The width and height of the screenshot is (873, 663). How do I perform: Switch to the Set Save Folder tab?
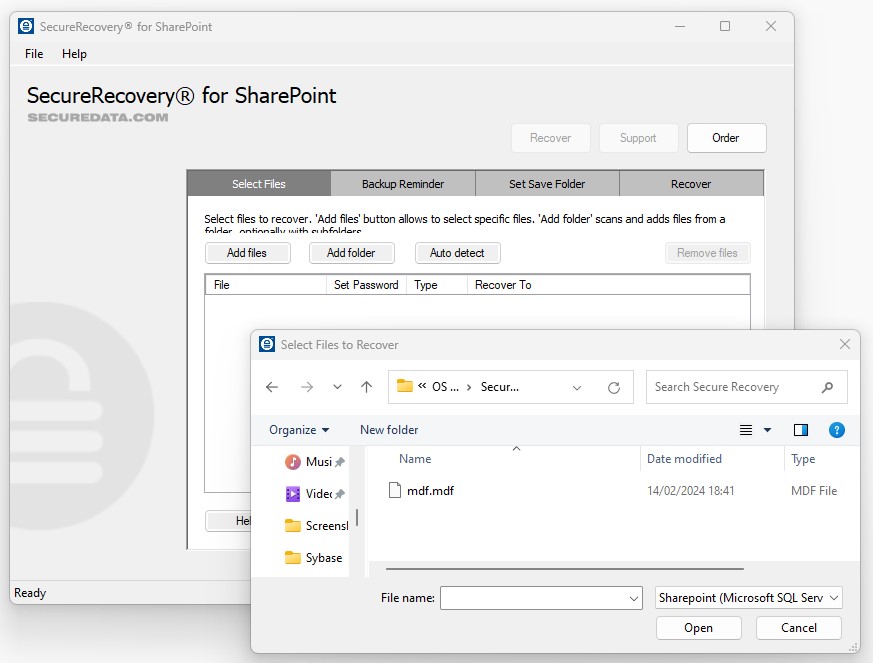pyautogui.click(x=547, y=184)
